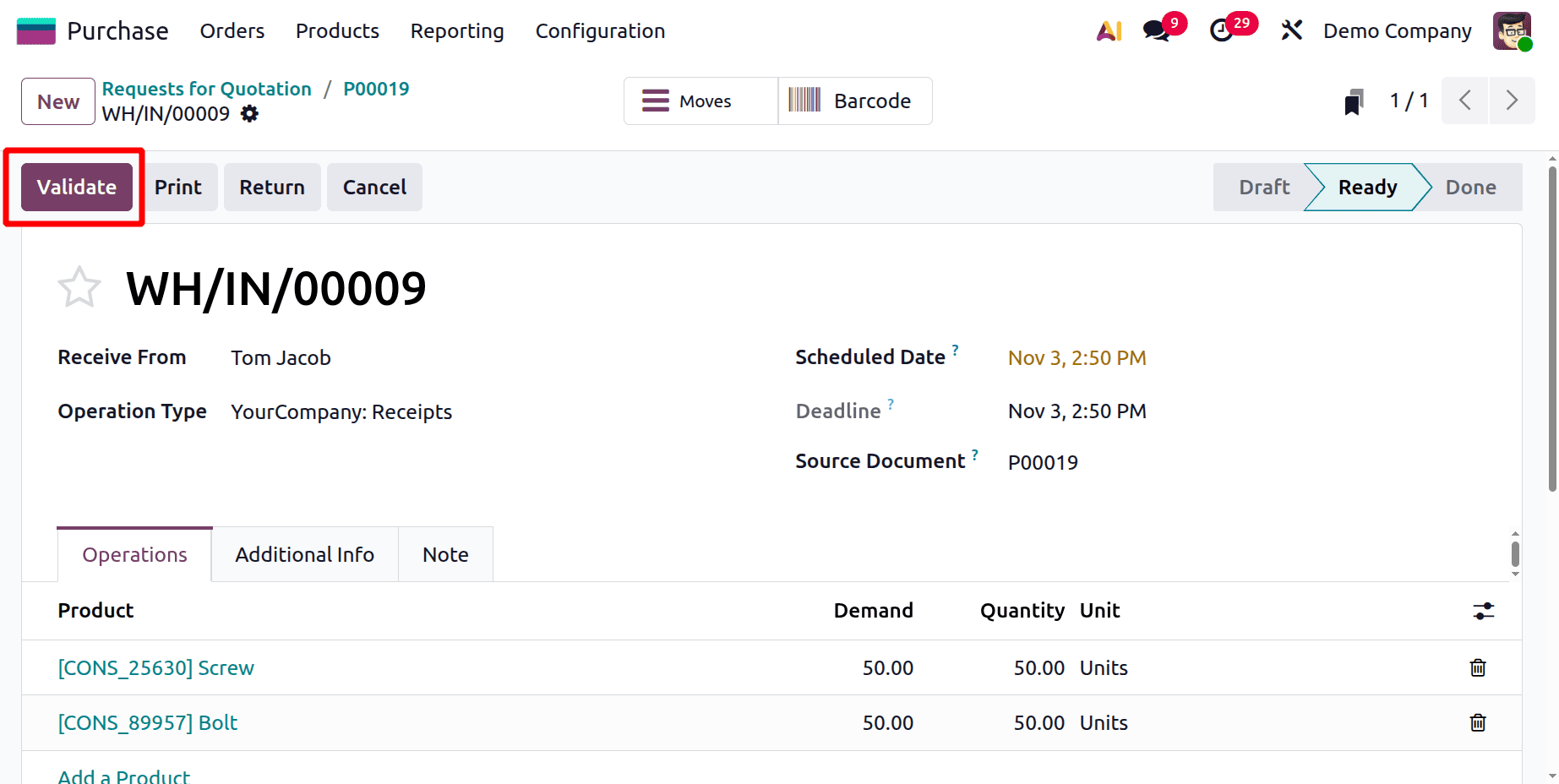1559x784 pixels.
Task: Open the Reporting menu
Action: [456, 30]
